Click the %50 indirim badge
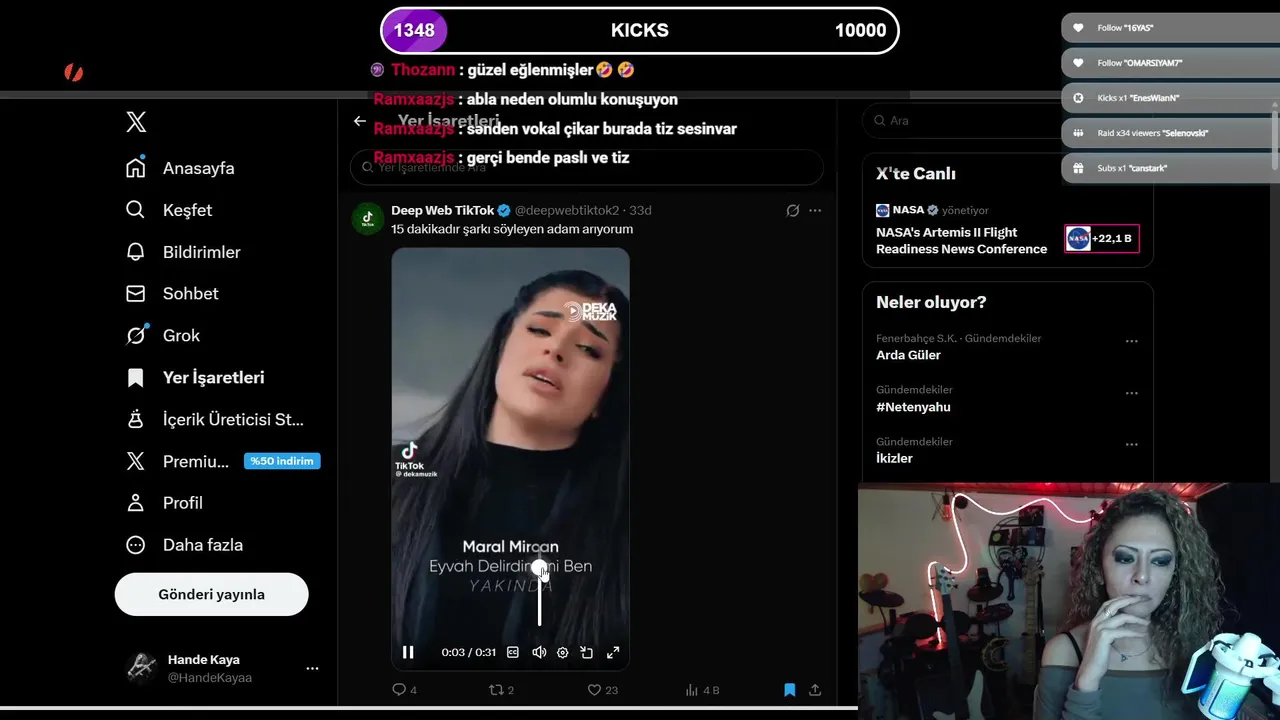 point(282,461)
